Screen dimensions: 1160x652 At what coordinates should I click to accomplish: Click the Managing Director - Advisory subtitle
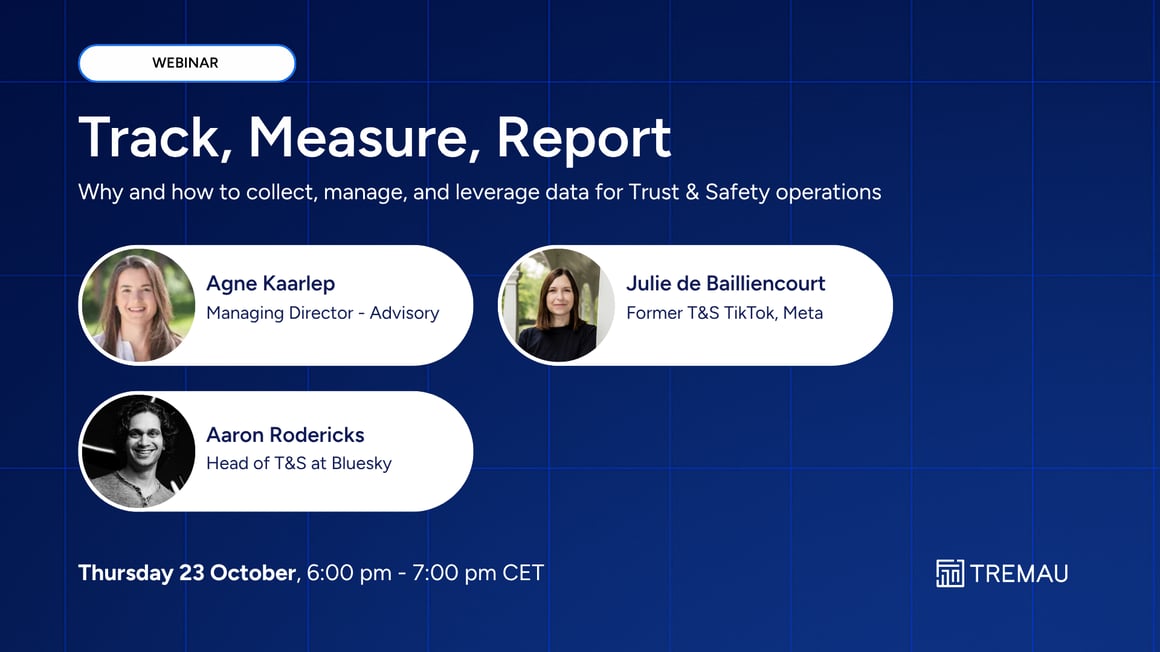(x=322, y=313)
